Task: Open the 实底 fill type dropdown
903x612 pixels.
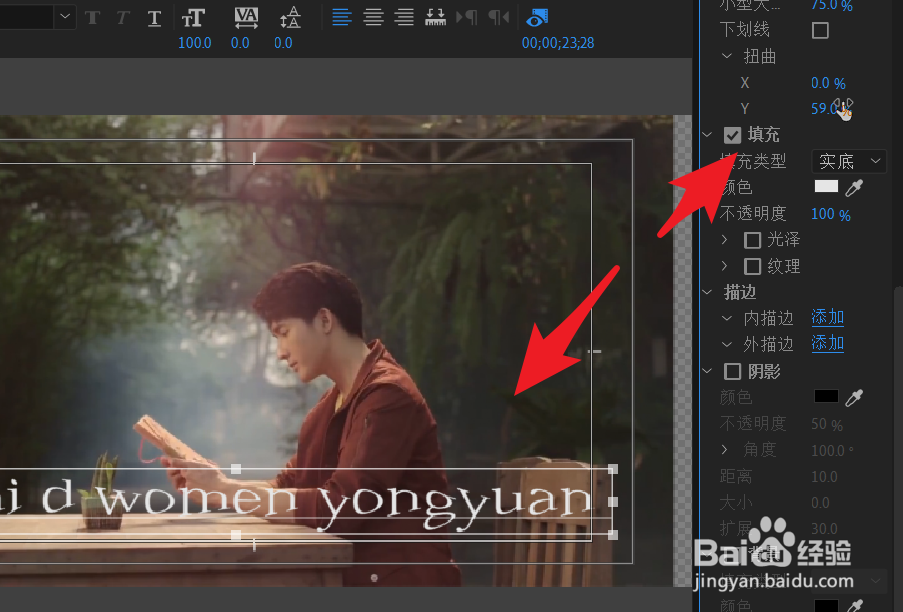Action: tap(848, 161)
